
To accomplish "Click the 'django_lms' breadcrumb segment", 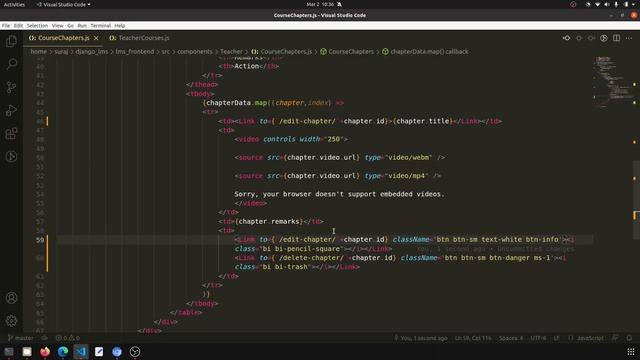I will click(x=92, y=51).
